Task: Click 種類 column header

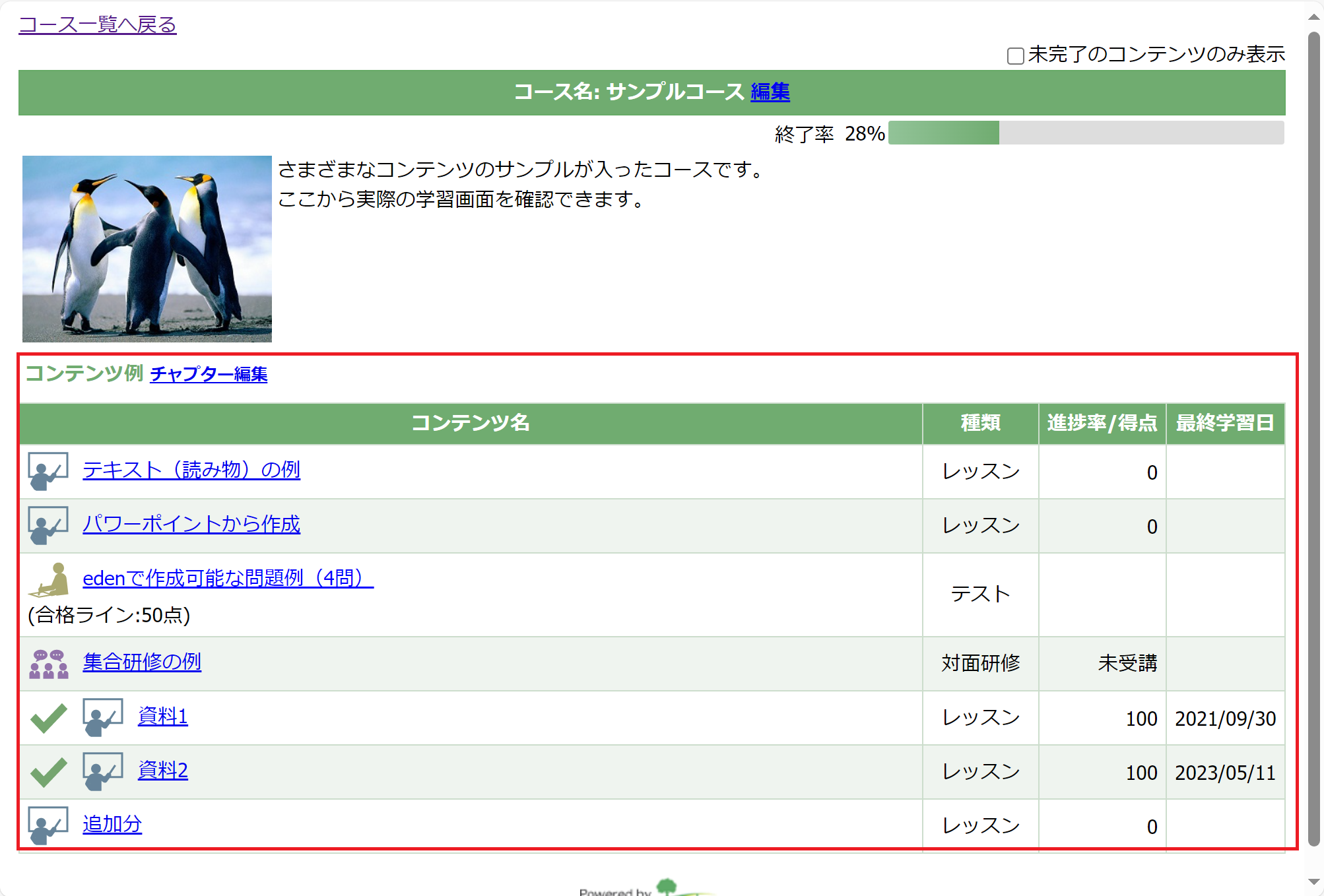Action: [x=980, y=423]
